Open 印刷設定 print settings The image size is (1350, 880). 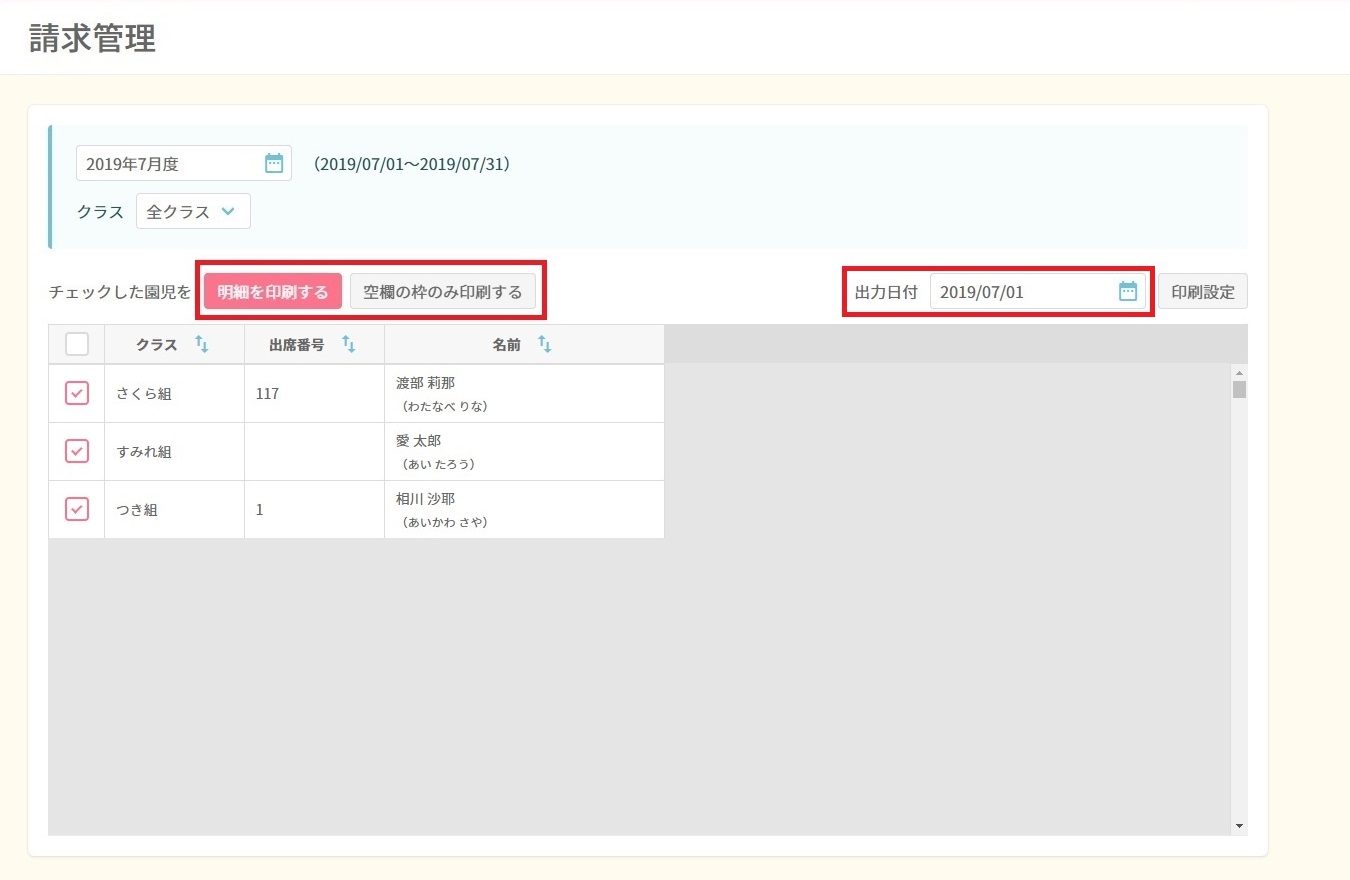click(1203, 291)
